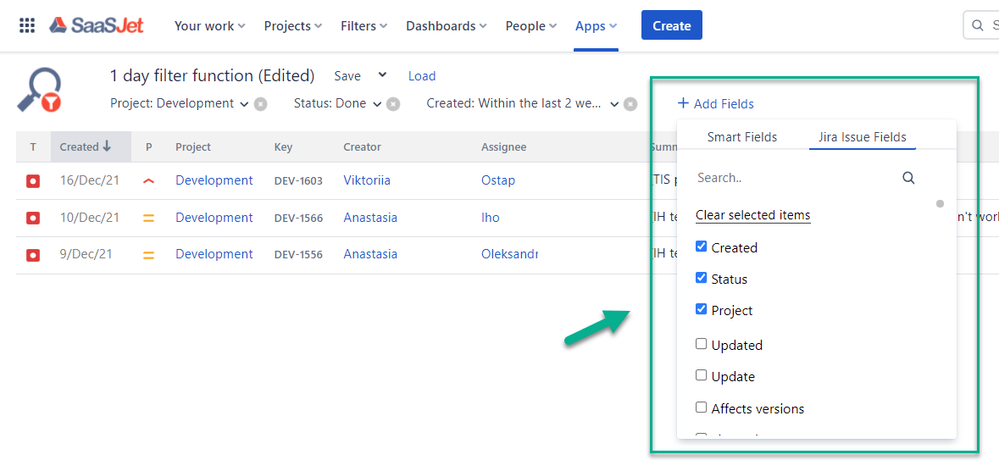The width and height of the screenshot is (999, 465).
Task: Expand the Save options arrow
Action: pos(382,75)
